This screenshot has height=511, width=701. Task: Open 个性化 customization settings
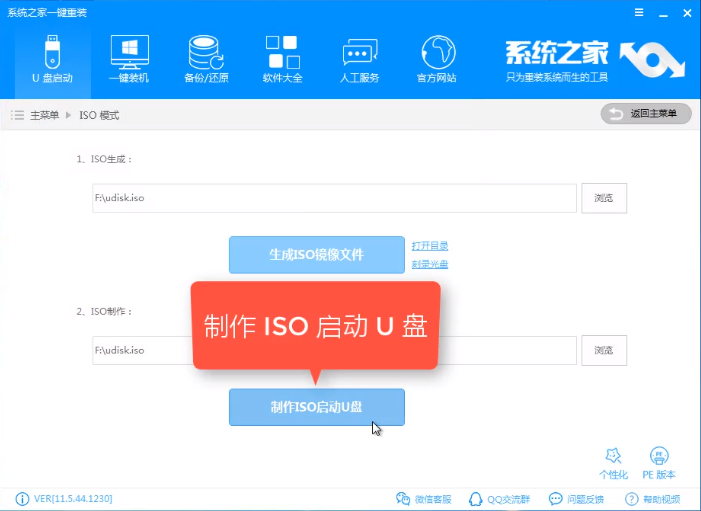click(614, 463)
